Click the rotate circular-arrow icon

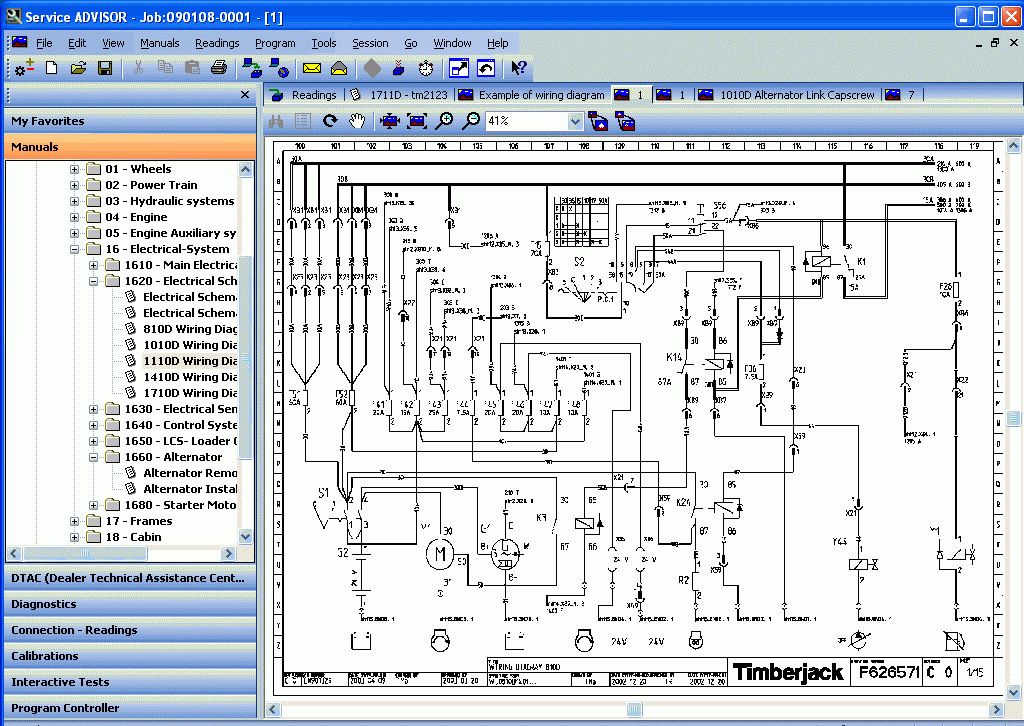[330, 121]
